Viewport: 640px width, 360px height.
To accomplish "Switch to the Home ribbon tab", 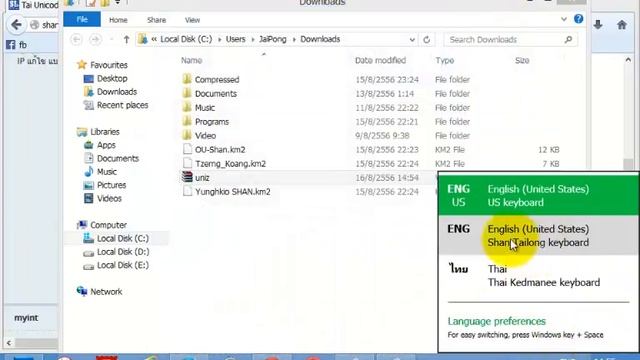I will pos(118,20).
